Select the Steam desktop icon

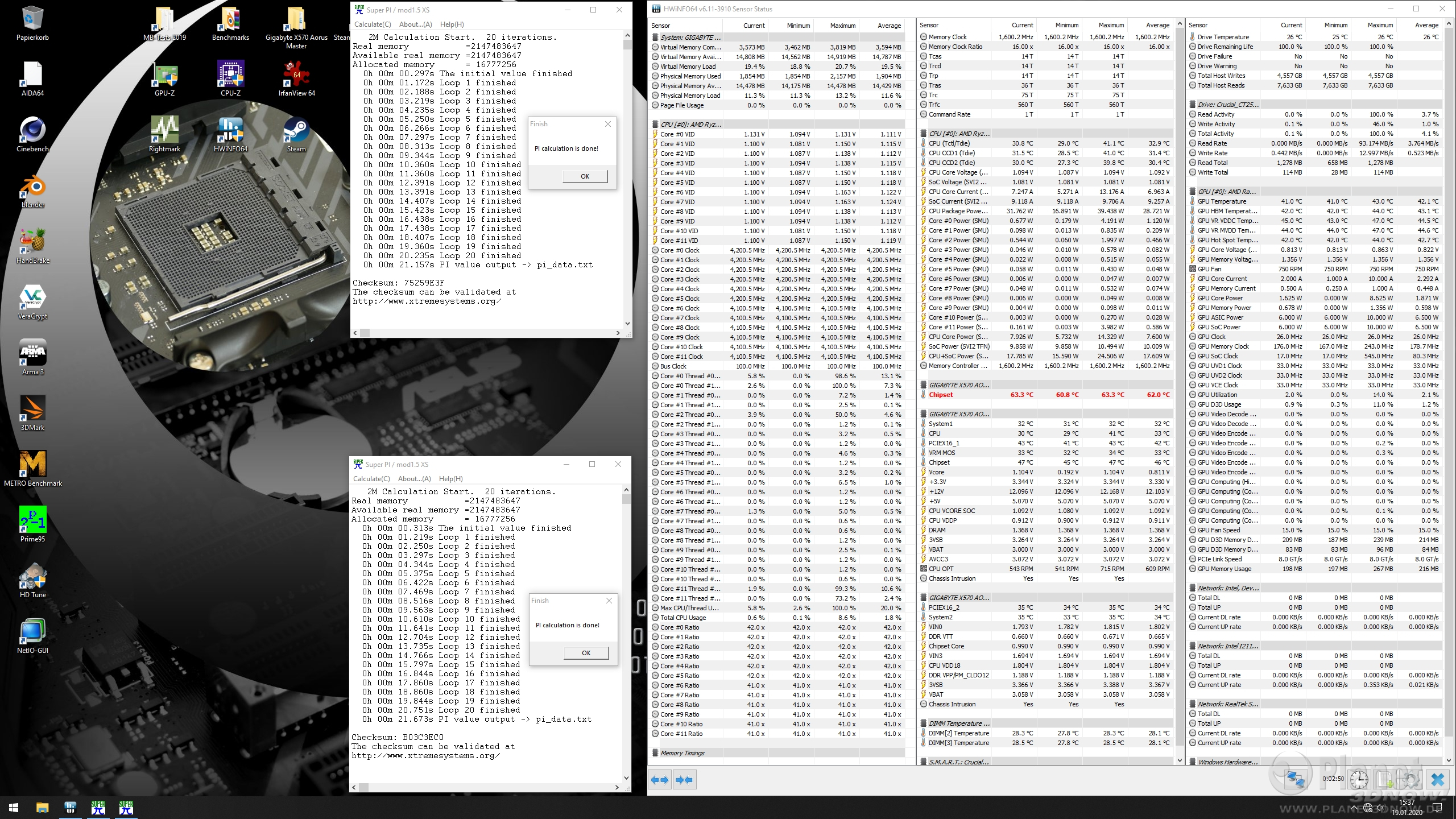click(296, 135)
